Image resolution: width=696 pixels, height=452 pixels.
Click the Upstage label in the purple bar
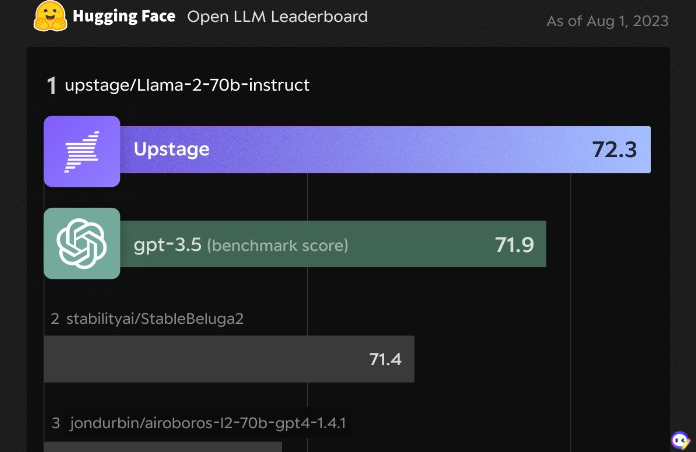click(172, 149)
